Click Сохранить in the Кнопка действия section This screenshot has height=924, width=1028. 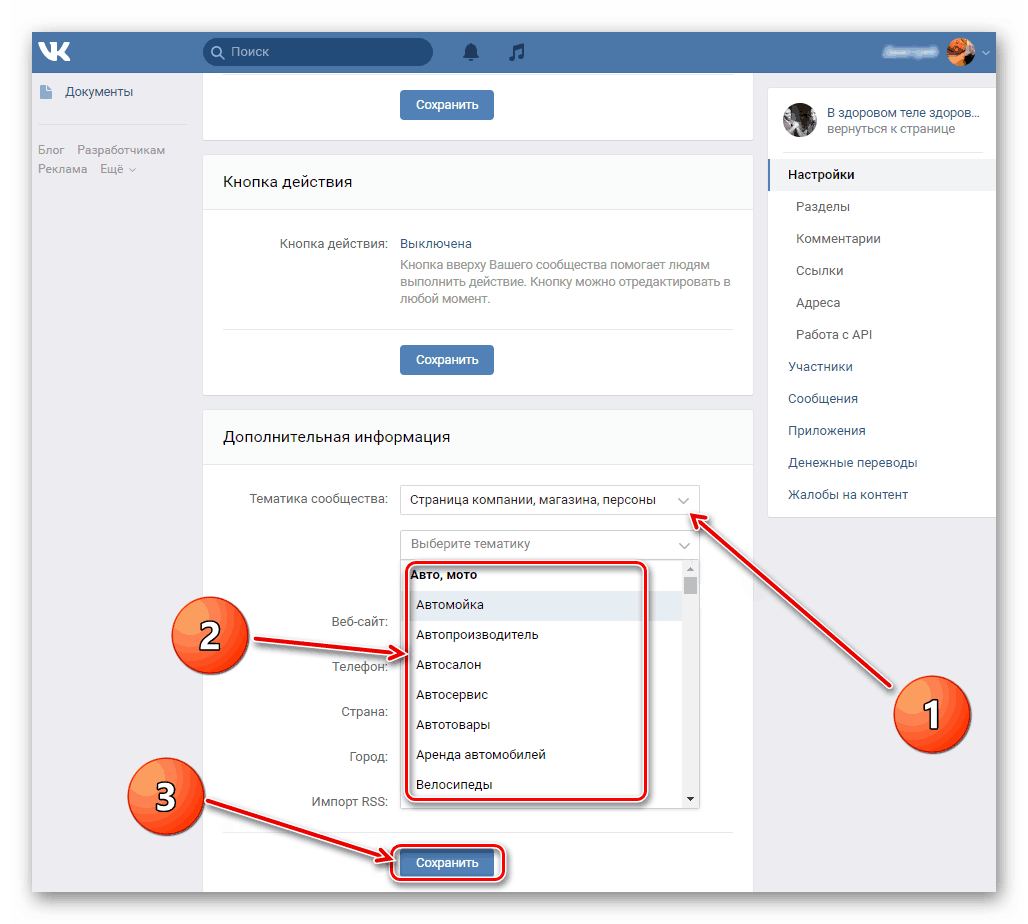point(446,360)
